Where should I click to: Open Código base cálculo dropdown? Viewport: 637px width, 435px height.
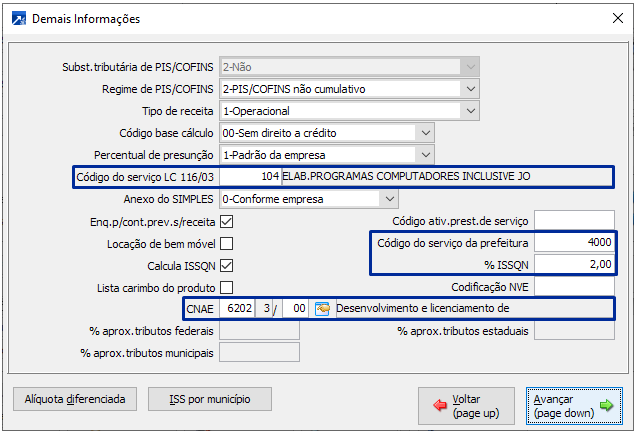[425, 133]
